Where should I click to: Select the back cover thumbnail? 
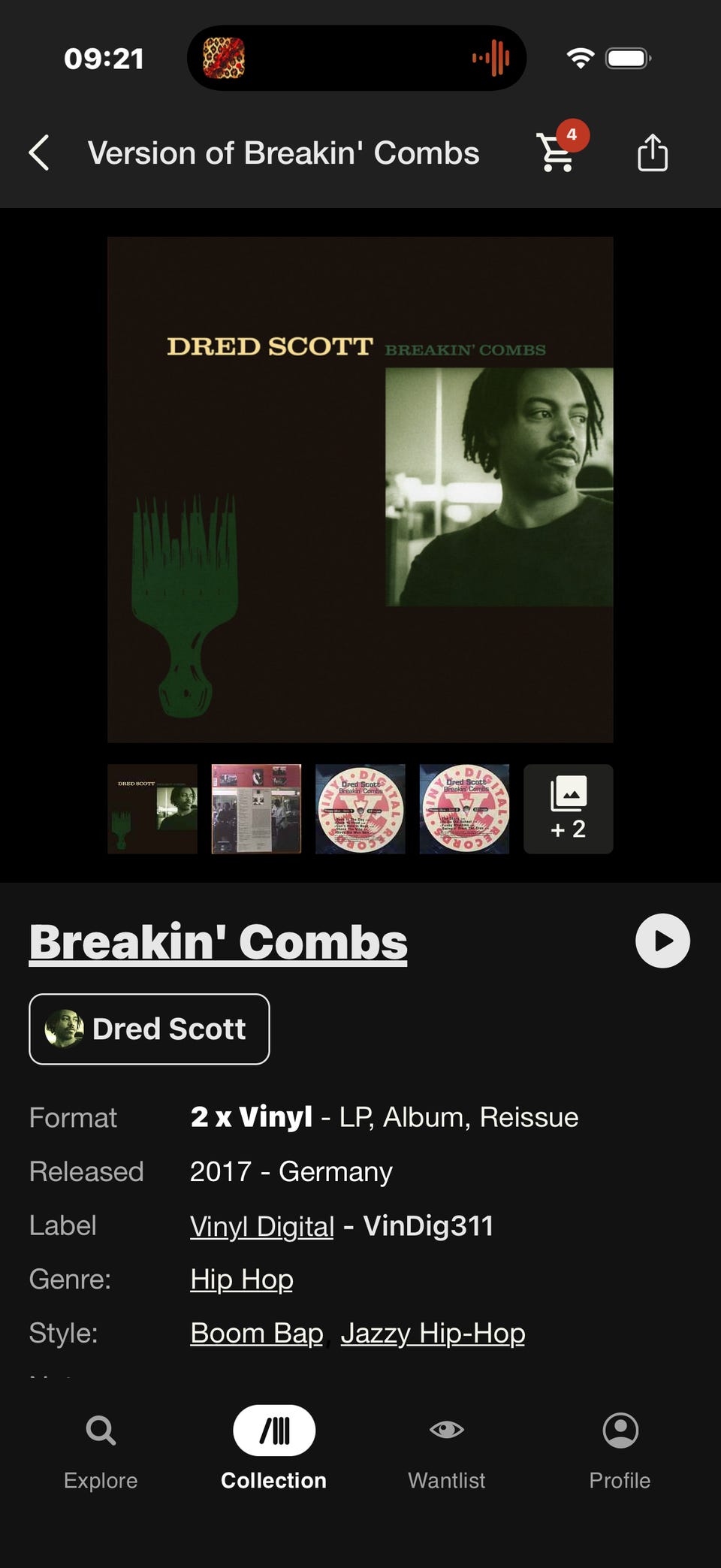pos(256,809)
